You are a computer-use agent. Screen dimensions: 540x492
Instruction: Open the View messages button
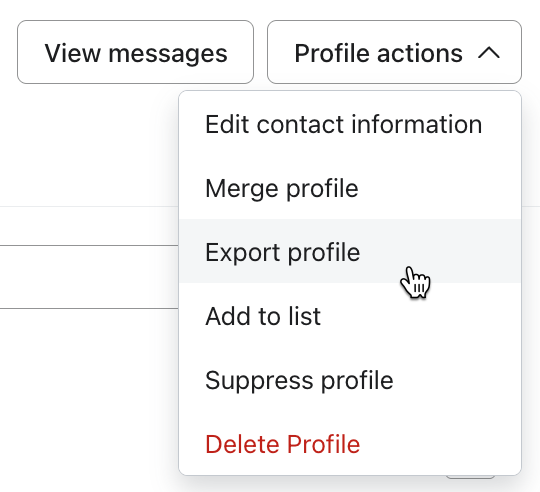[135, 52]
